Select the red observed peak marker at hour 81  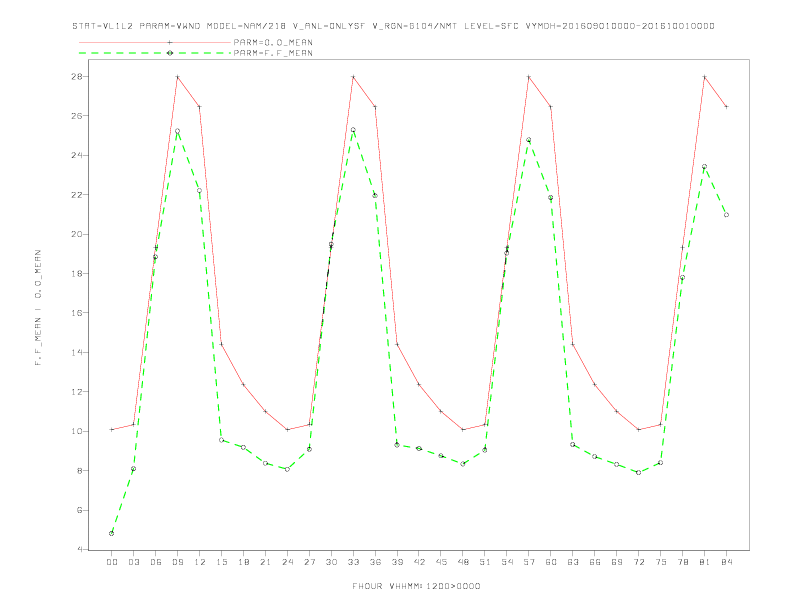click(x=705, y=77)
